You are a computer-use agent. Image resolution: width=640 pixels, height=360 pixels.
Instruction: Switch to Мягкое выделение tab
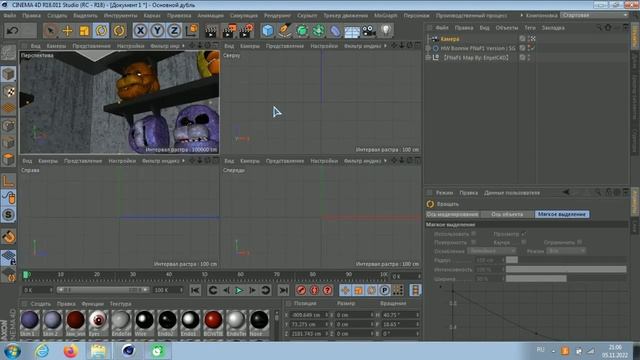tap(562, 214)
